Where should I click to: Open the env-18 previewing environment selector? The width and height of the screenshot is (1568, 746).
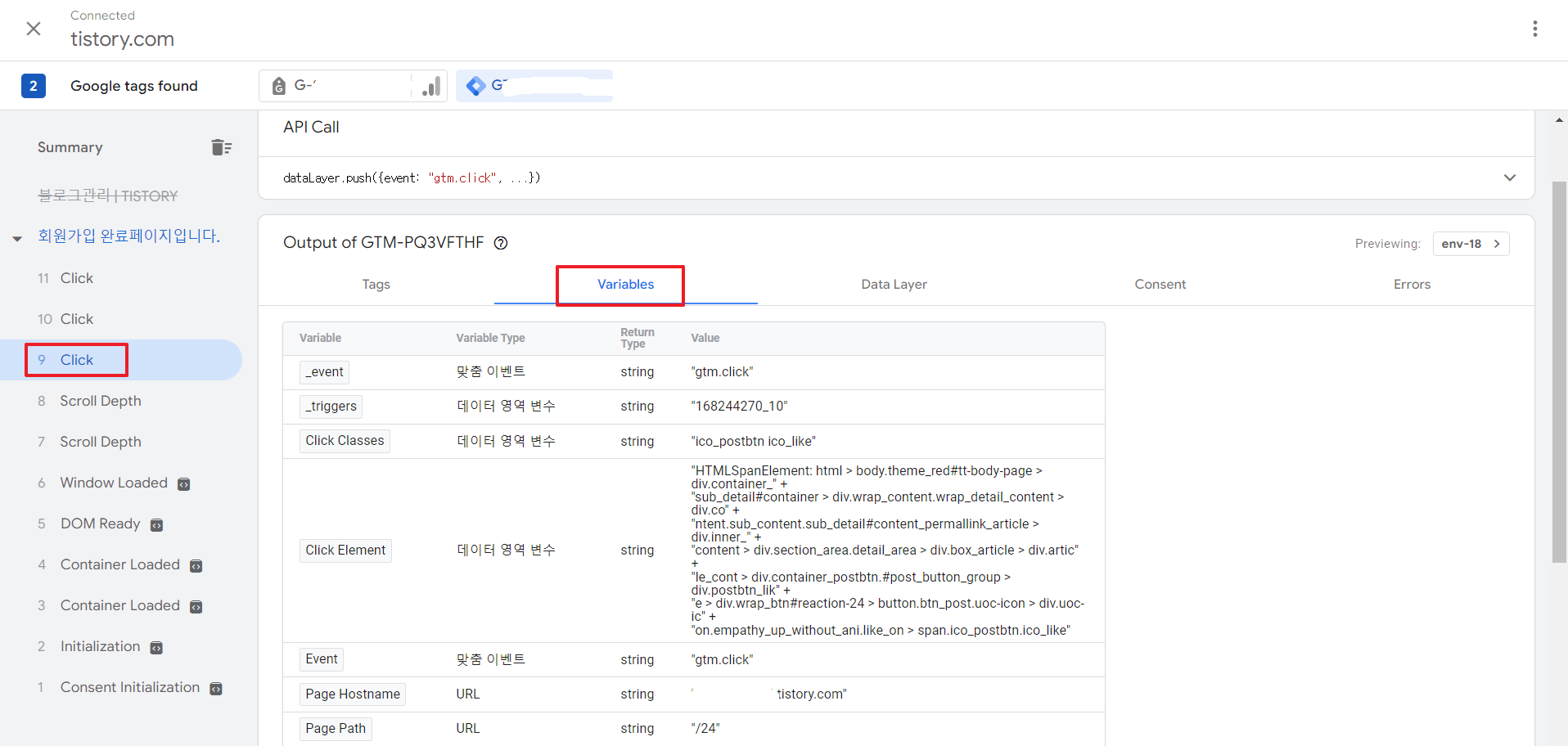coord(1471,244)
